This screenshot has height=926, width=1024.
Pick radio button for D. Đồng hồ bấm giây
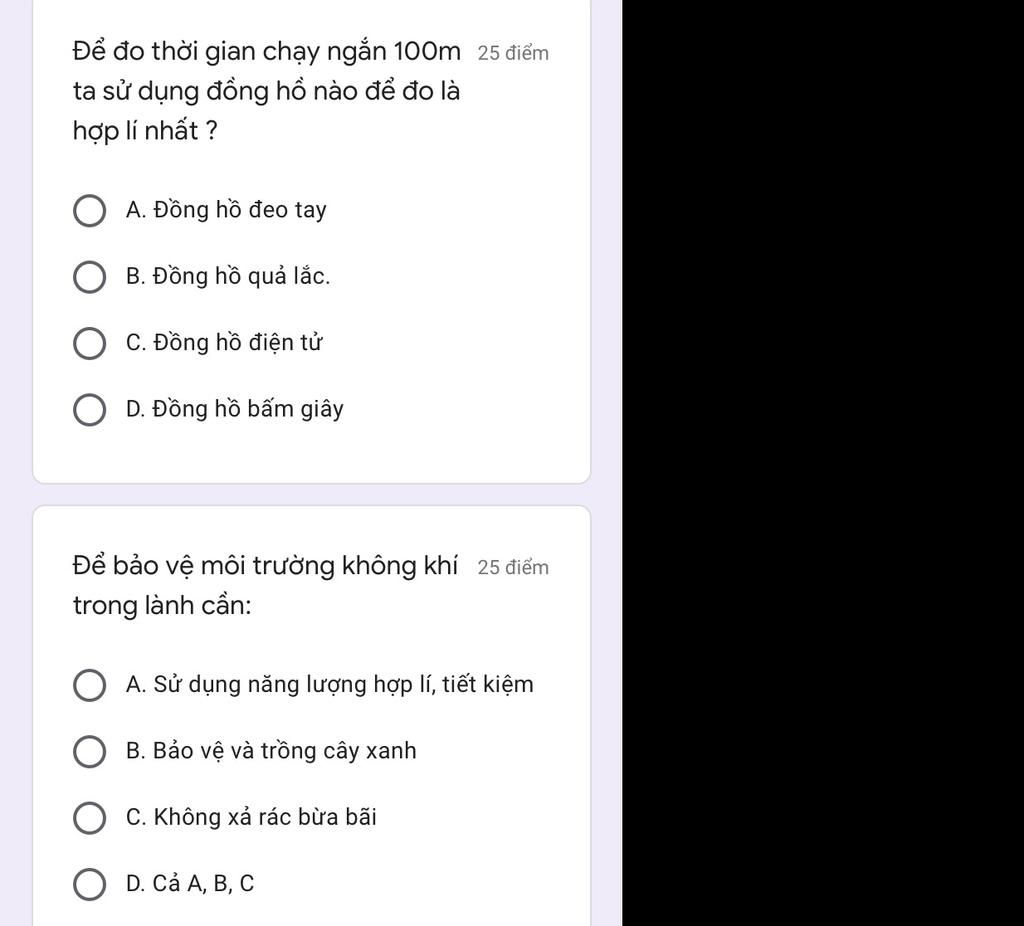point(90,410)
